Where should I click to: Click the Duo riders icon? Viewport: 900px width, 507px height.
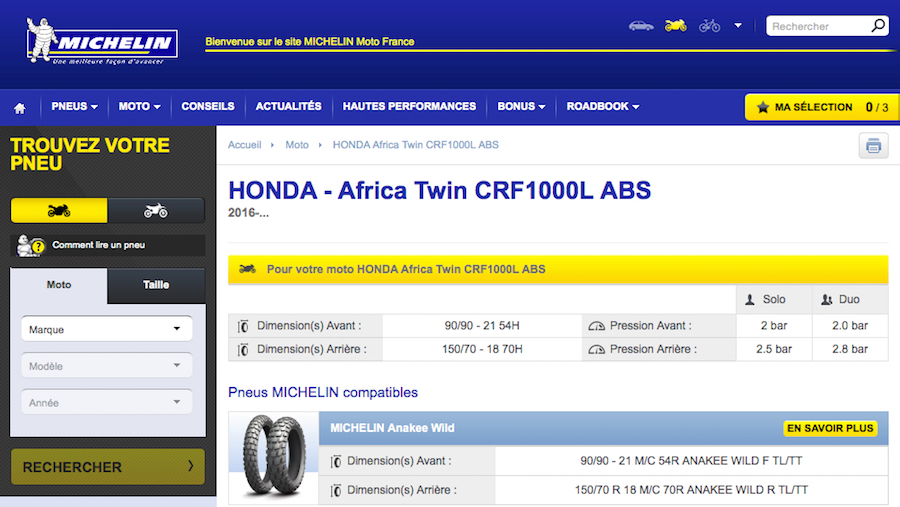[x=827, y=300]
